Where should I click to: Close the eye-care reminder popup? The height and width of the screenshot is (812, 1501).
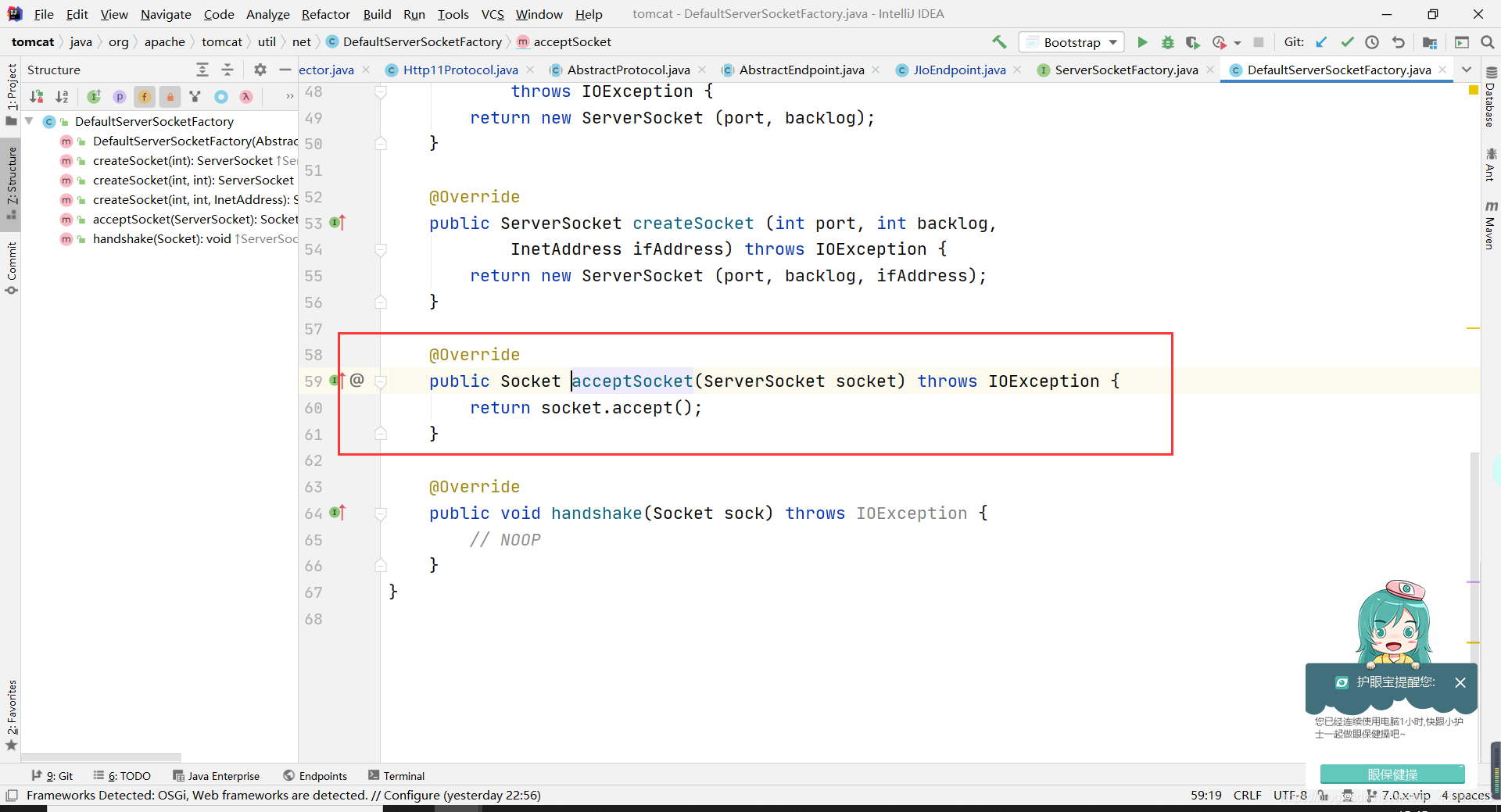coord(1460,682)
